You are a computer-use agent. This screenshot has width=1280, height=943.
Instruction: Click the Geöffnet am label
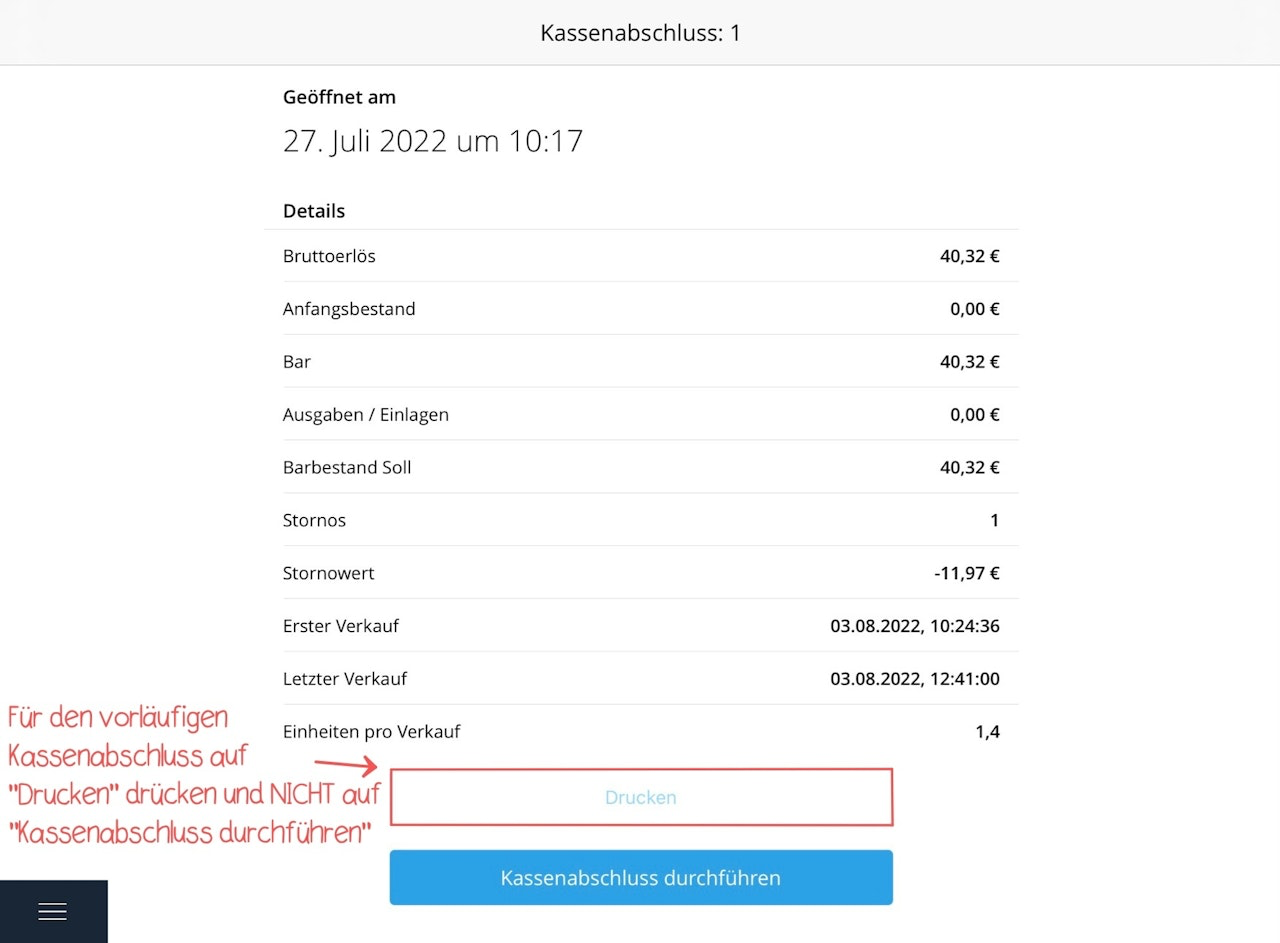339,97
